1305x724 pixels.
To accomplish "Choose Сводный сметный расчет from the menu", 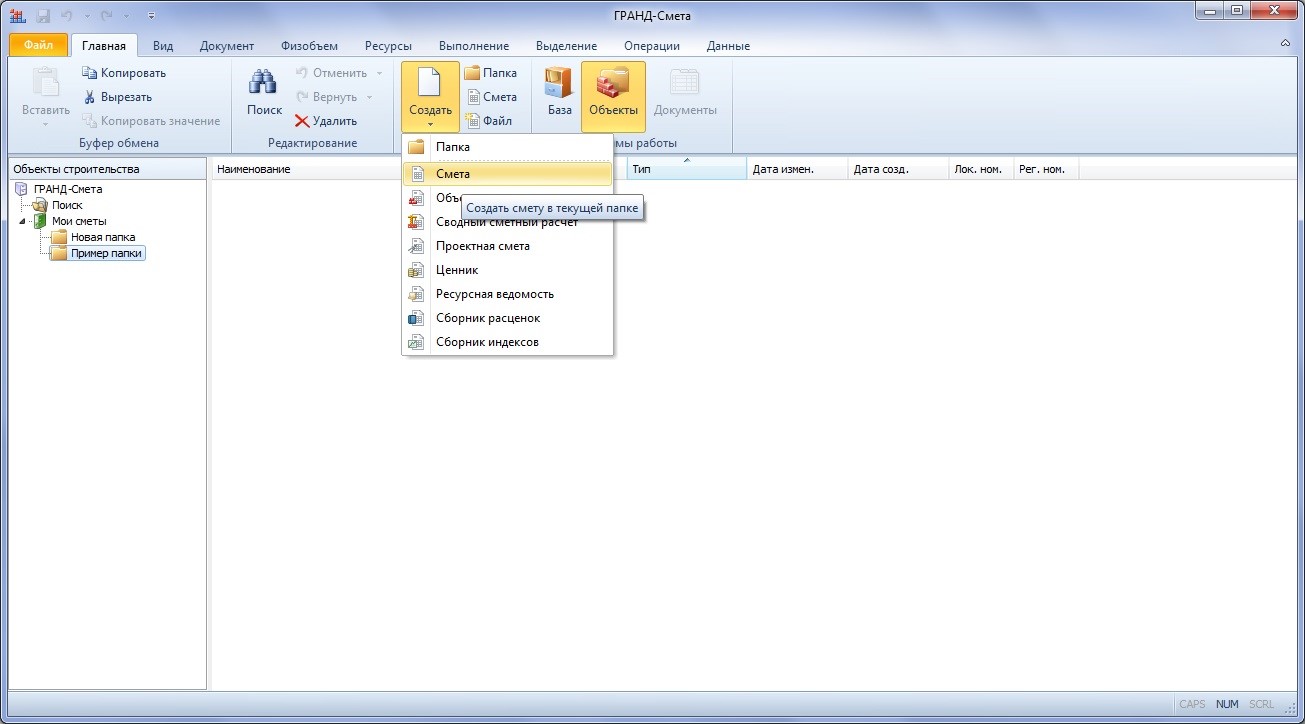I will click(x=507, y=222).
